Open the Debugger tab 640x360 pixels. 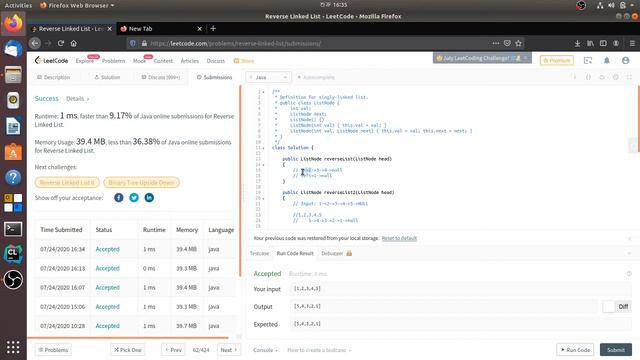pos(336,253)
